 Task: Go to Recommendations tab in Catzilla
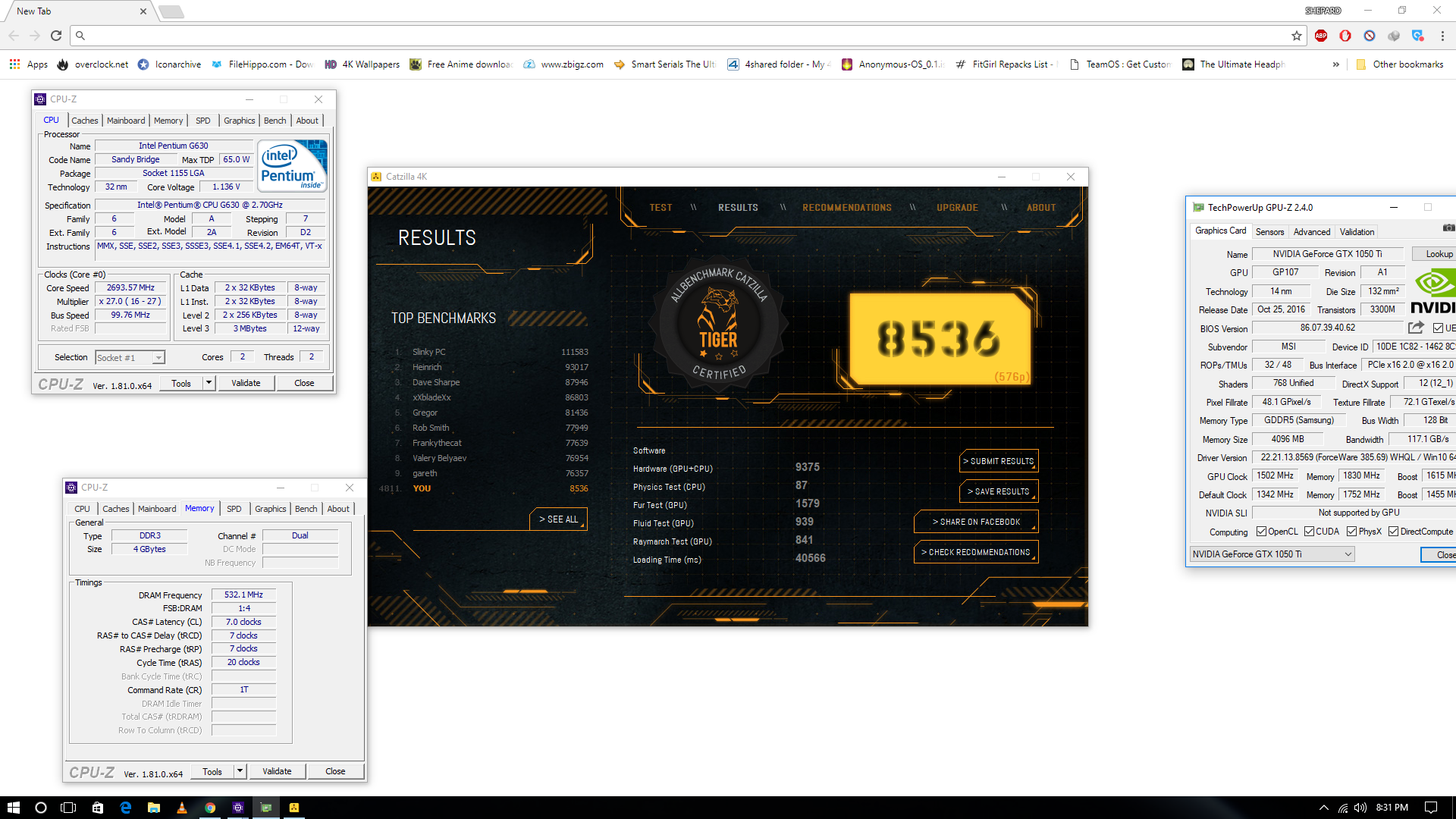pyautogui.click(x=847, y=208)
